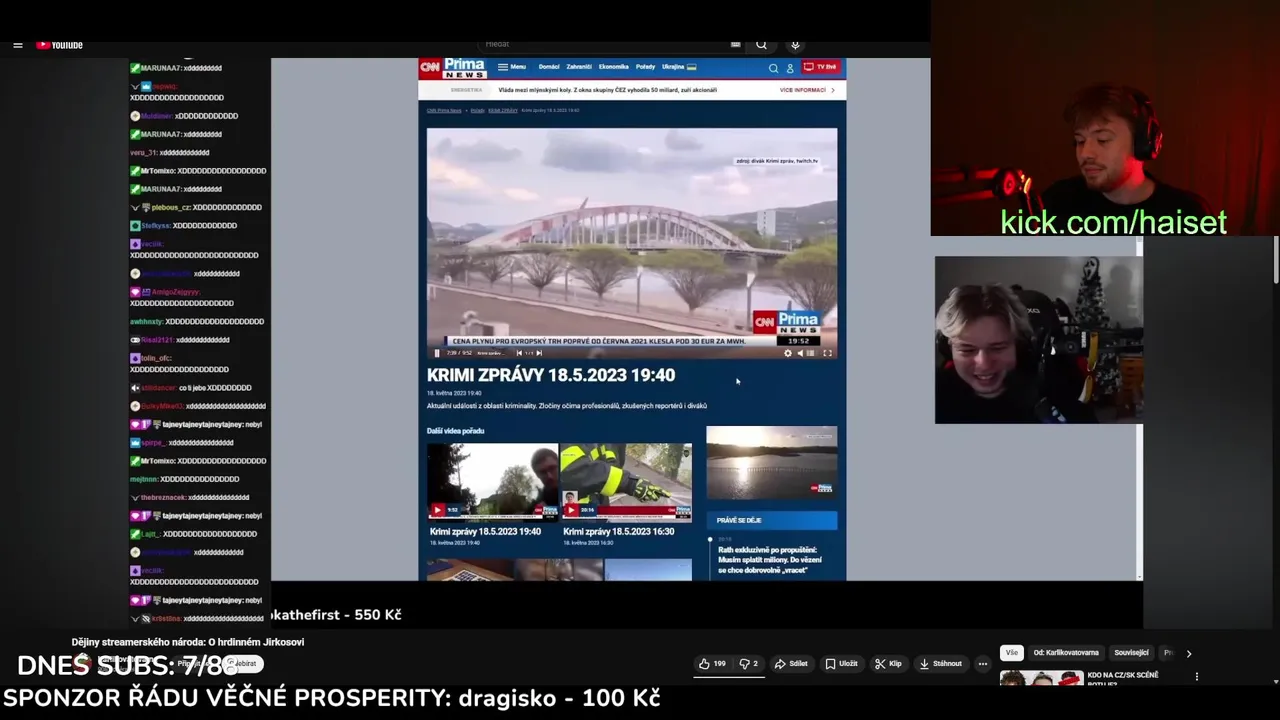Click the Odebírat subscribe button
Viewport: 1280px width, 720px height.
[x=244, y=664]
